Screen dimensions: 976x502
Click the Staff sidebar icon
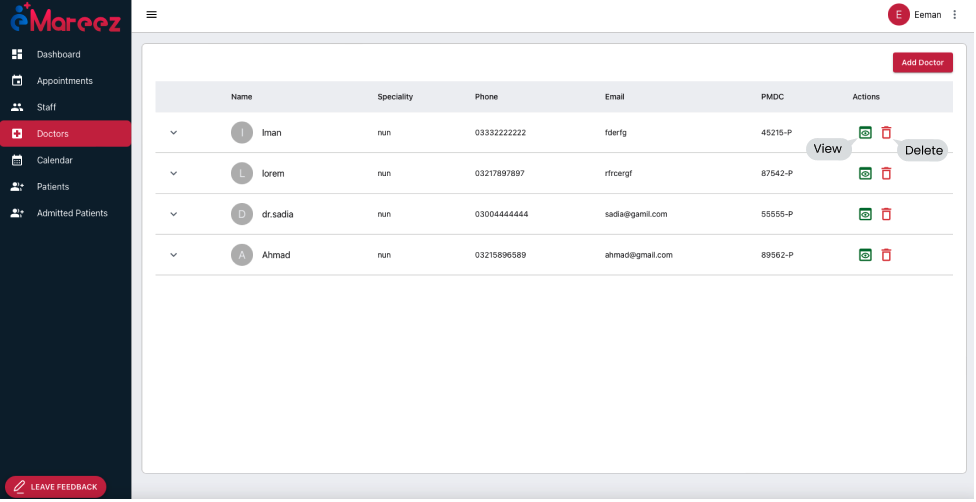pyautogui.click(x=17, y=107)
